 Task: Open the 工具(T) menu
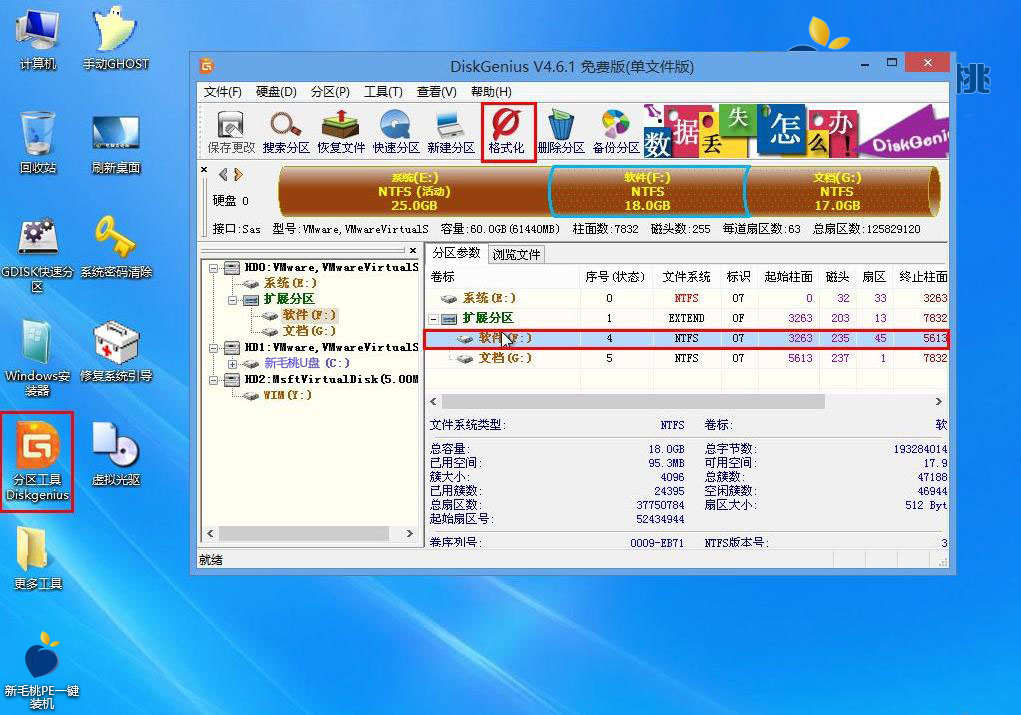click(x=383, y=92)
